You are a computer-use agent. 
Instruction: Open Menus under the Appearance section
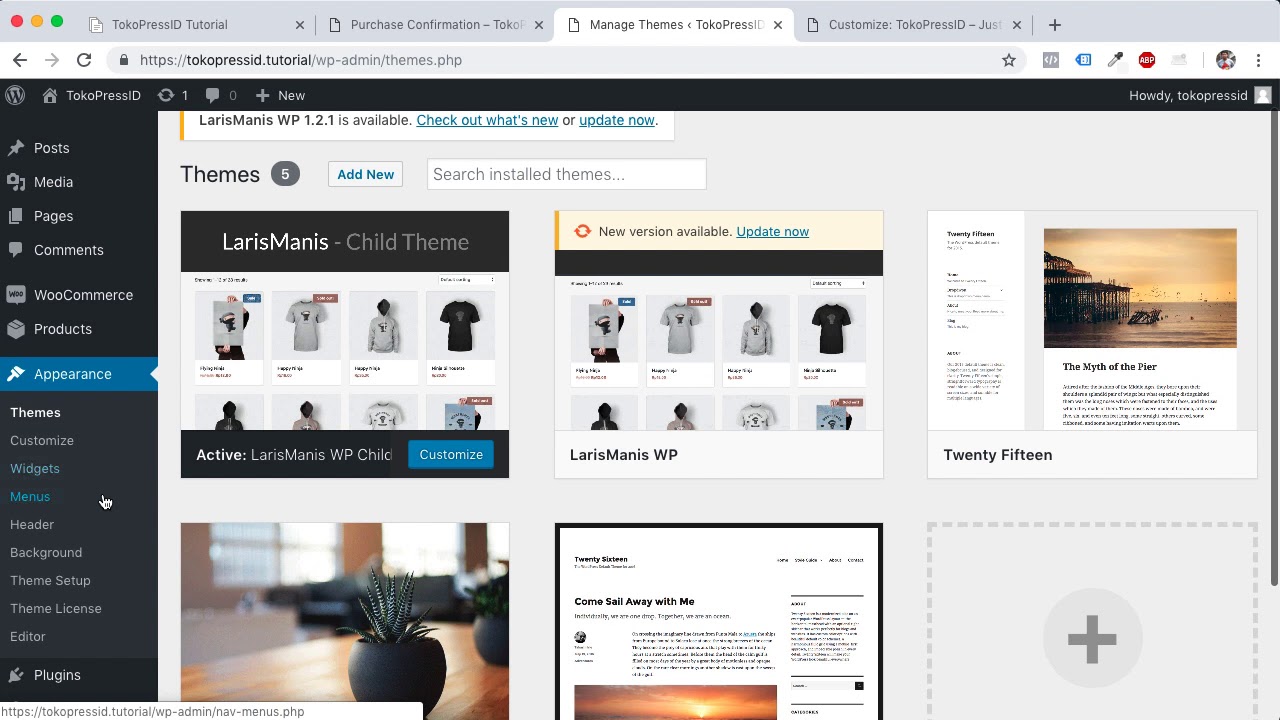(30, 496)
